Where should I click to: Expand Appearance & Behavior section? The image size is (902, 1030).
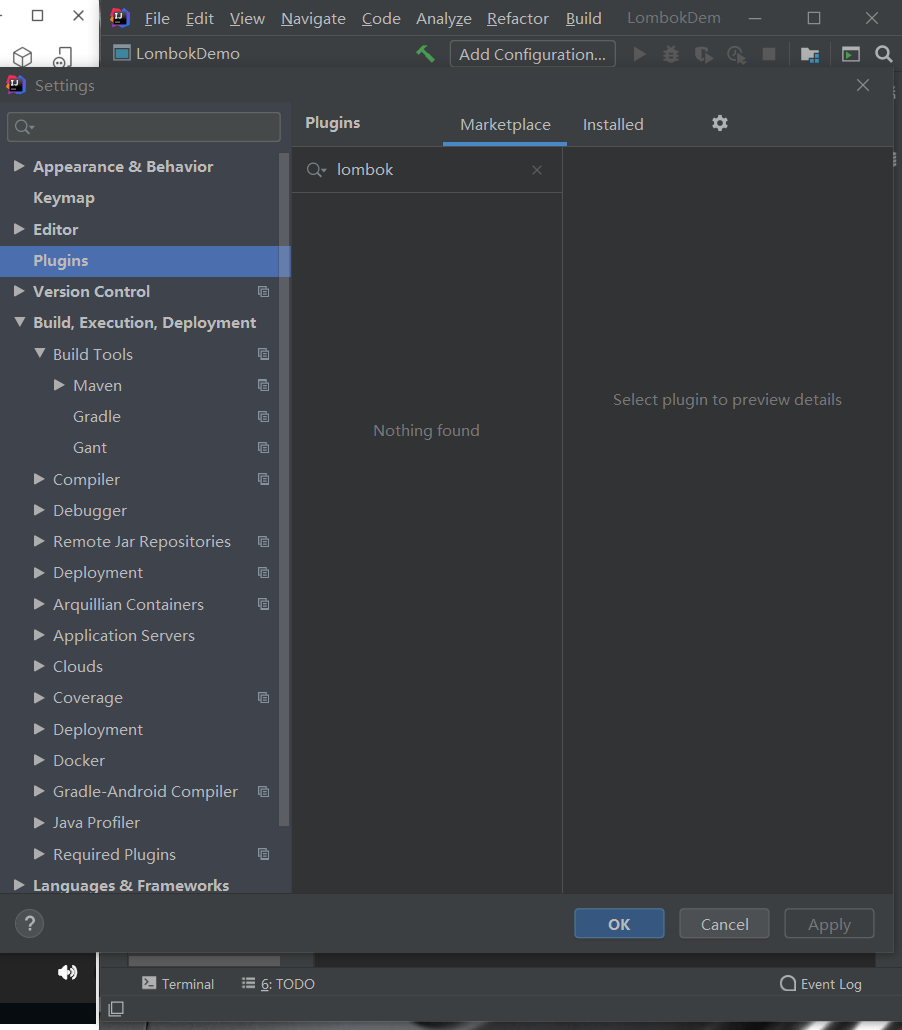19,166
